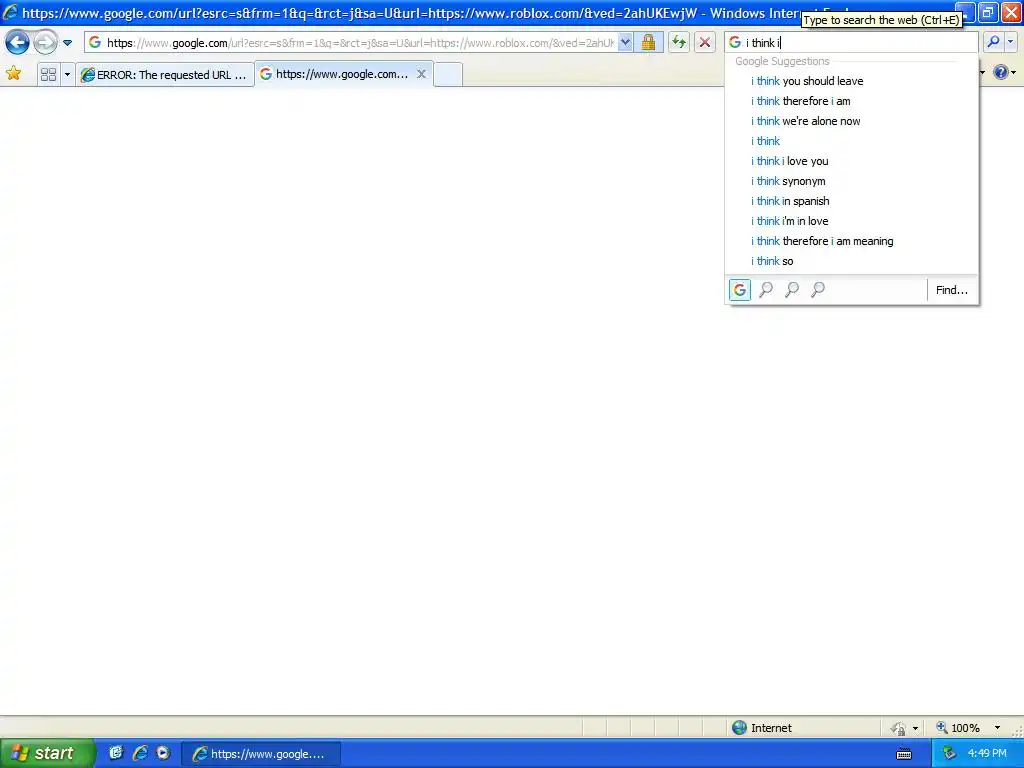Go back with the Back arrow button
Image resolution: width=1024 pixels, height=768 pixels.
(17, 43)
